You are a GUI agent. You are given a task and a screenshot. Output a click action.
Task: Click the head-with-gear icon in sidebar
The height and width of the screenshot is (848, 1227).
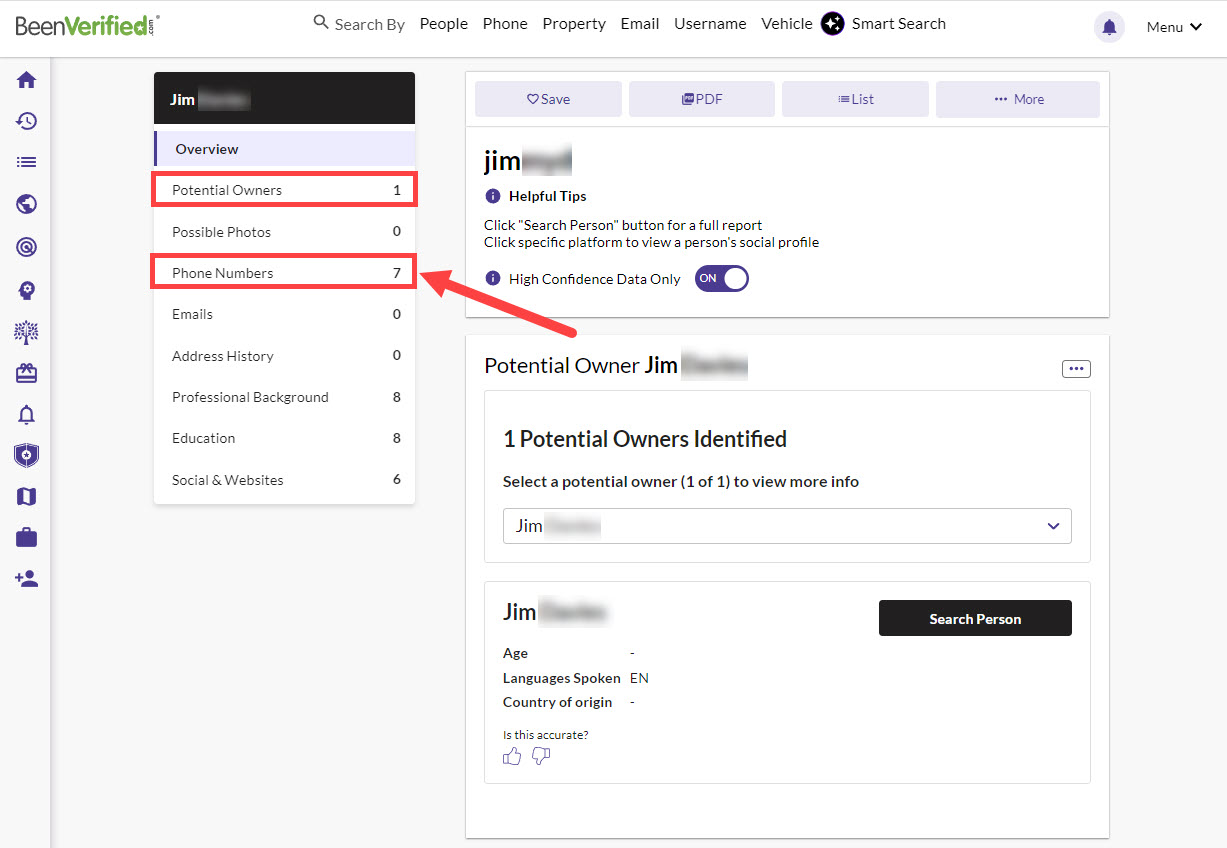(27, 290)
